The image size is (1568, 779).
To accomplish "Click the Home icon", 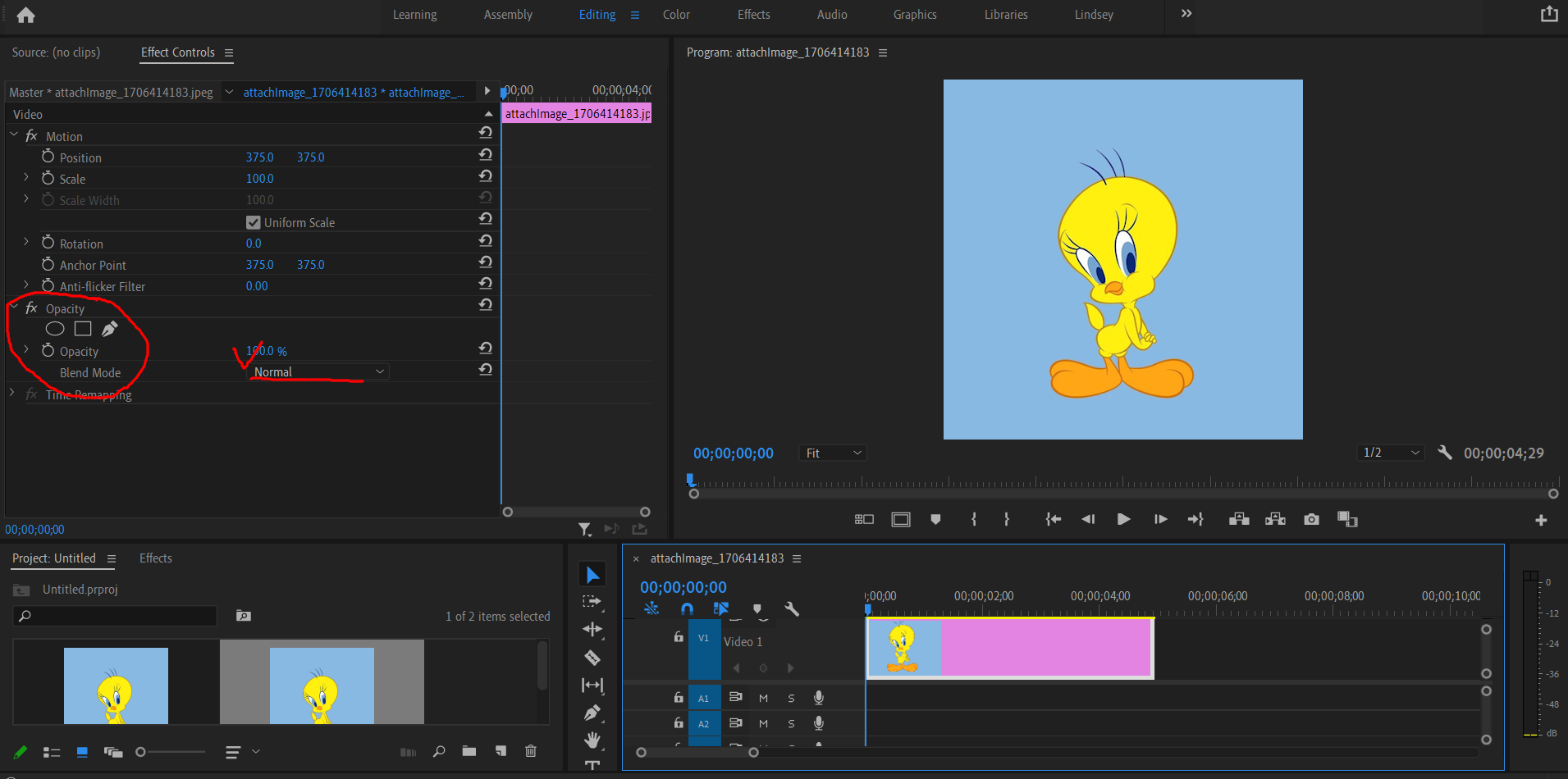I will click(26, 15).
